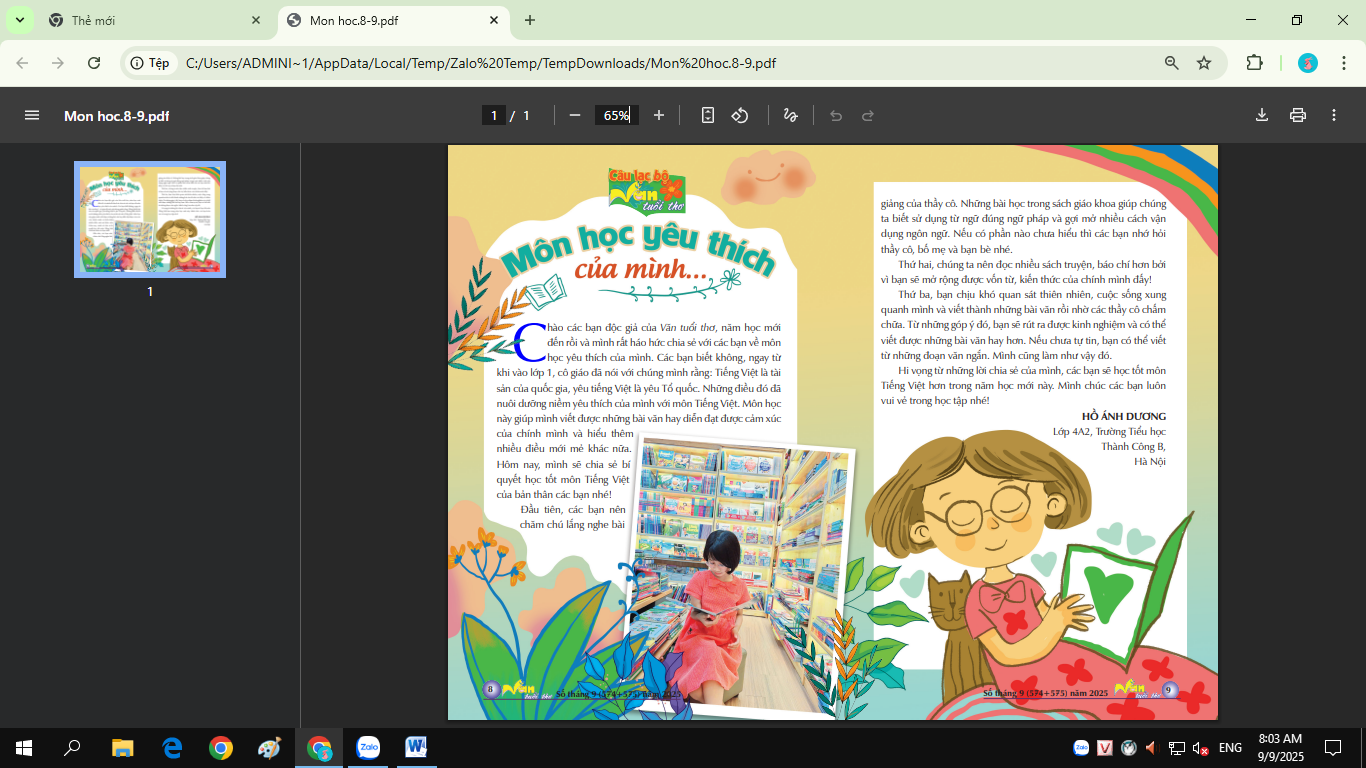Rotate the PDF counterclockwise

(x=740, y=115)
